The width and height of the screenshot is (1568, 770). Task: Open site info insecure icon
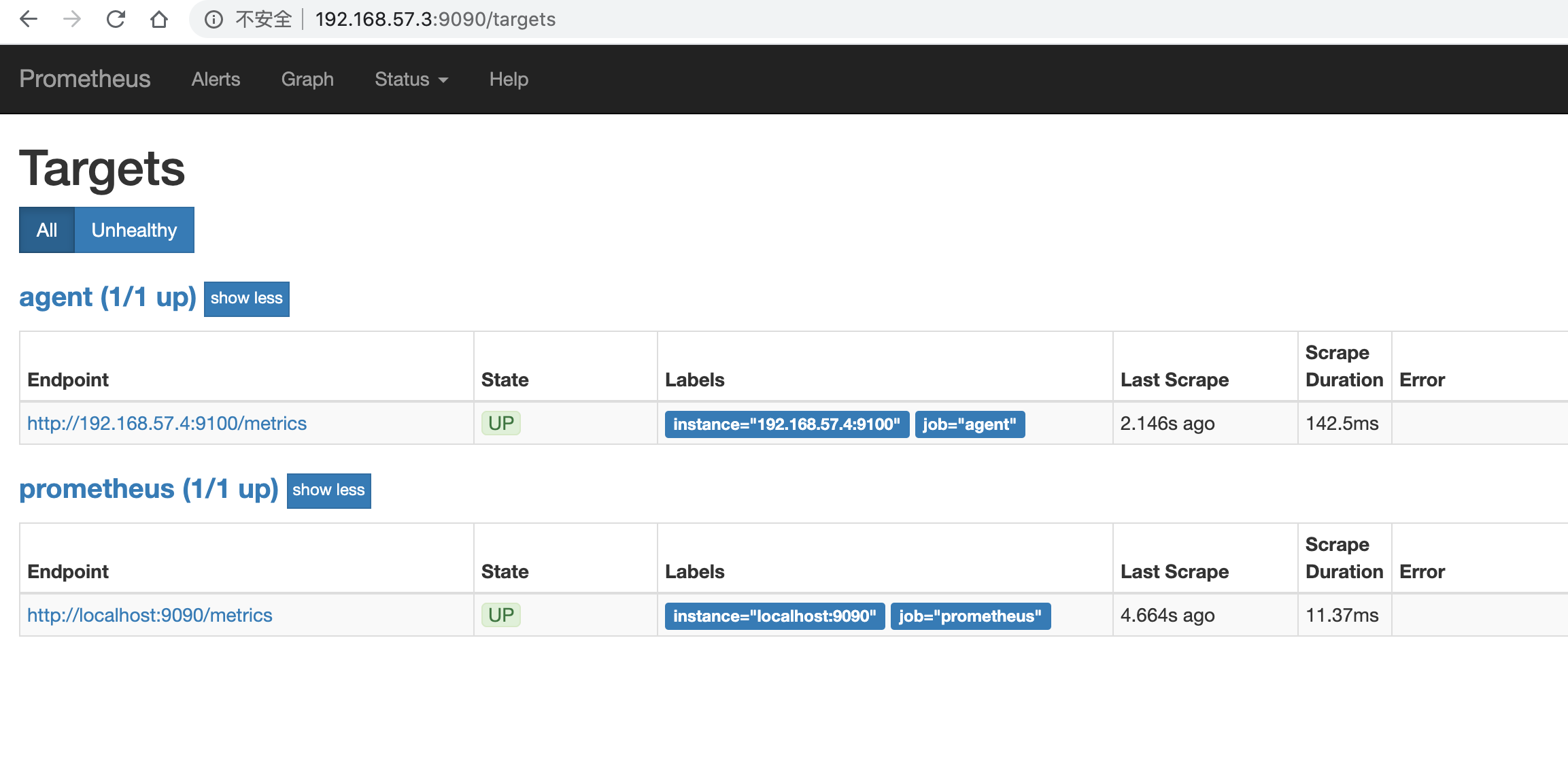tap(214, 20)
